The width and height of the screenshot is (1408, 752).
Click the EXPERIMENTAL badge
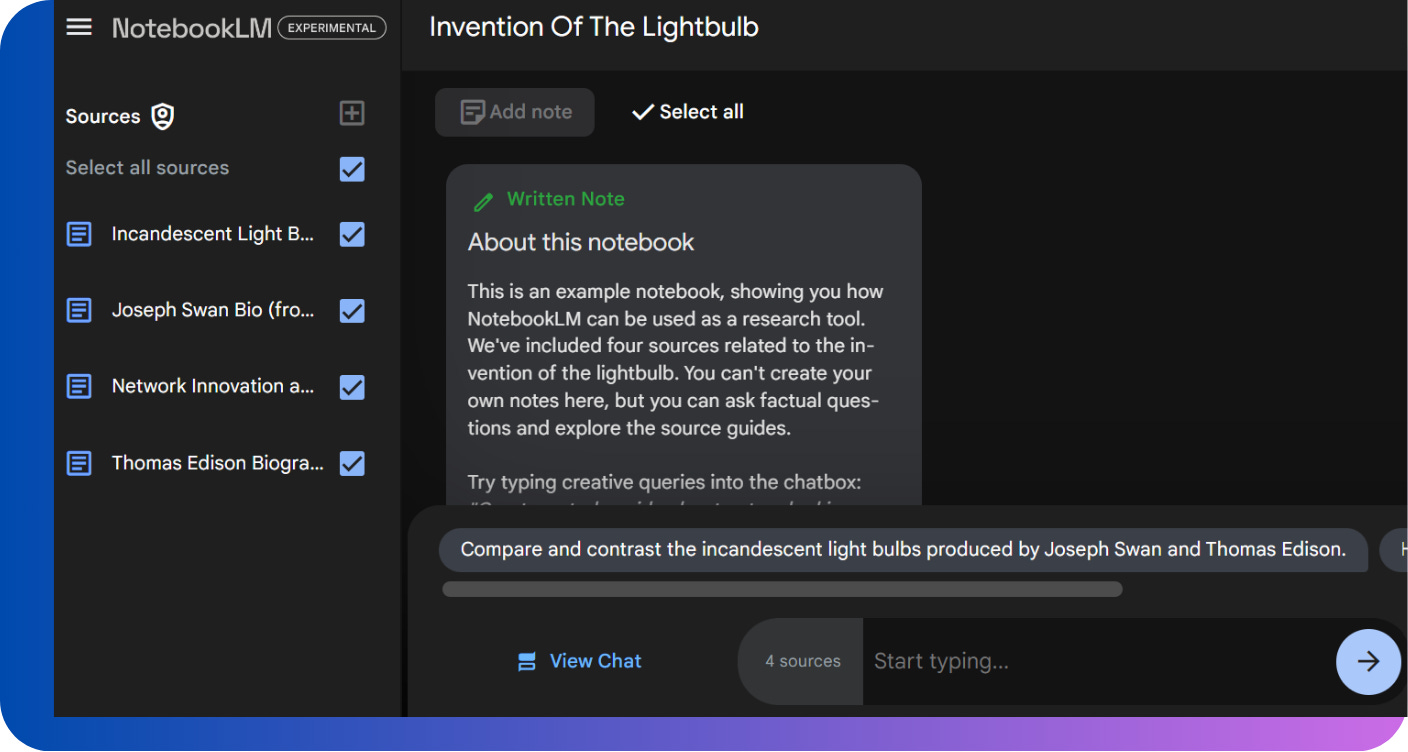coord(332,28)
